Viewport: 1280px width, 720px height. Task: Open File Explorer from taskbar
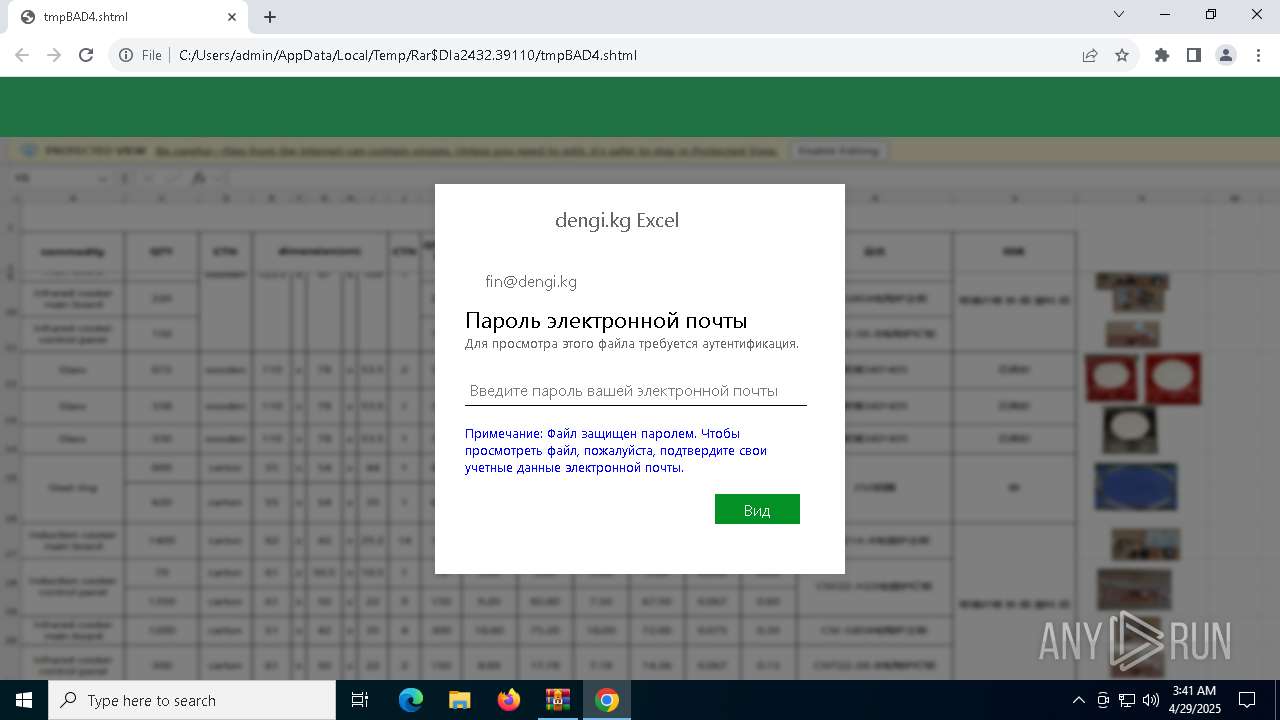tap(459, 700)
